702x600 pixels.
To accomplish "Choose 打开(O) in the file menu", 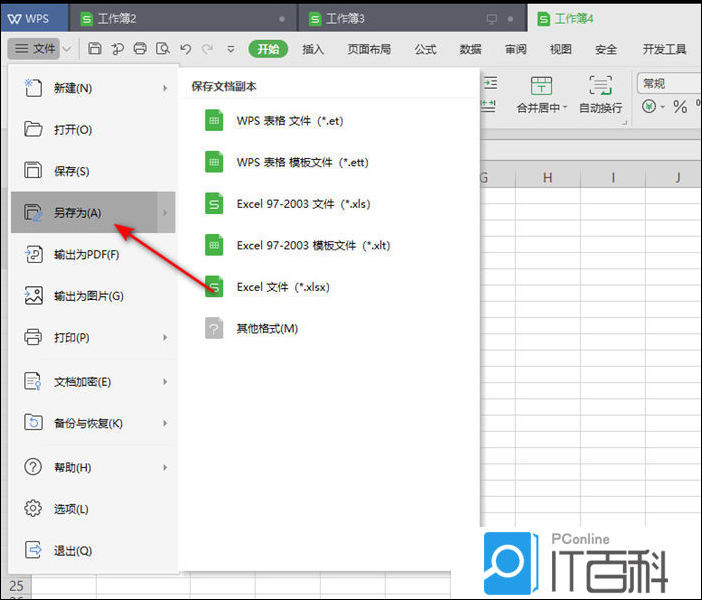I will 93,129.
